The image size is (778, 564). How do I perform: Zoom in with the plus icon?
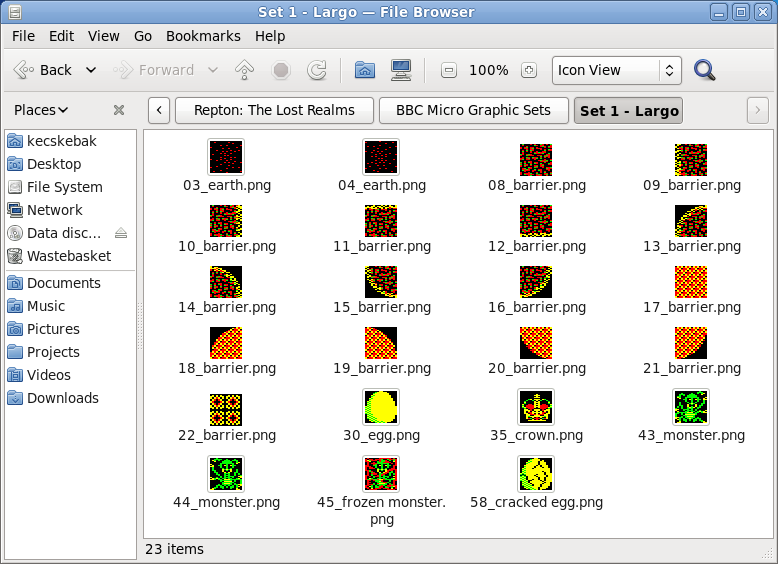(x=529, y=70)
